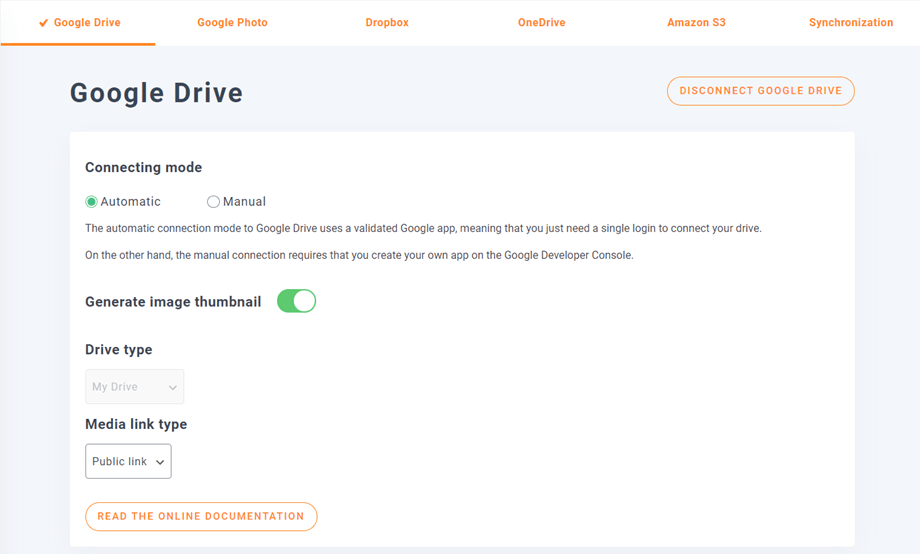Select the Automatic connecting mode radio button
The height and width of the screenshot is (554, 920).
click(x=92, y=202)
